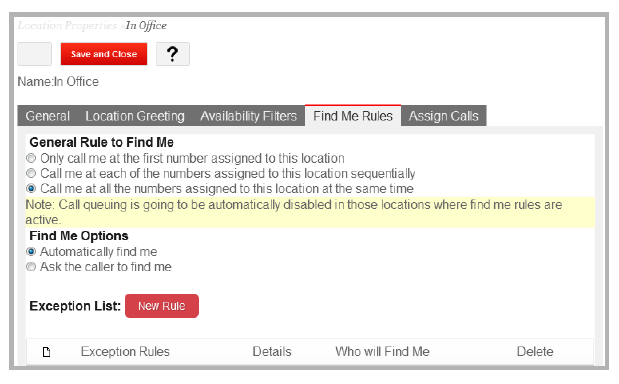Click the question mark help icon
Viewport: 619px width, 384px height.
[173, 54]
